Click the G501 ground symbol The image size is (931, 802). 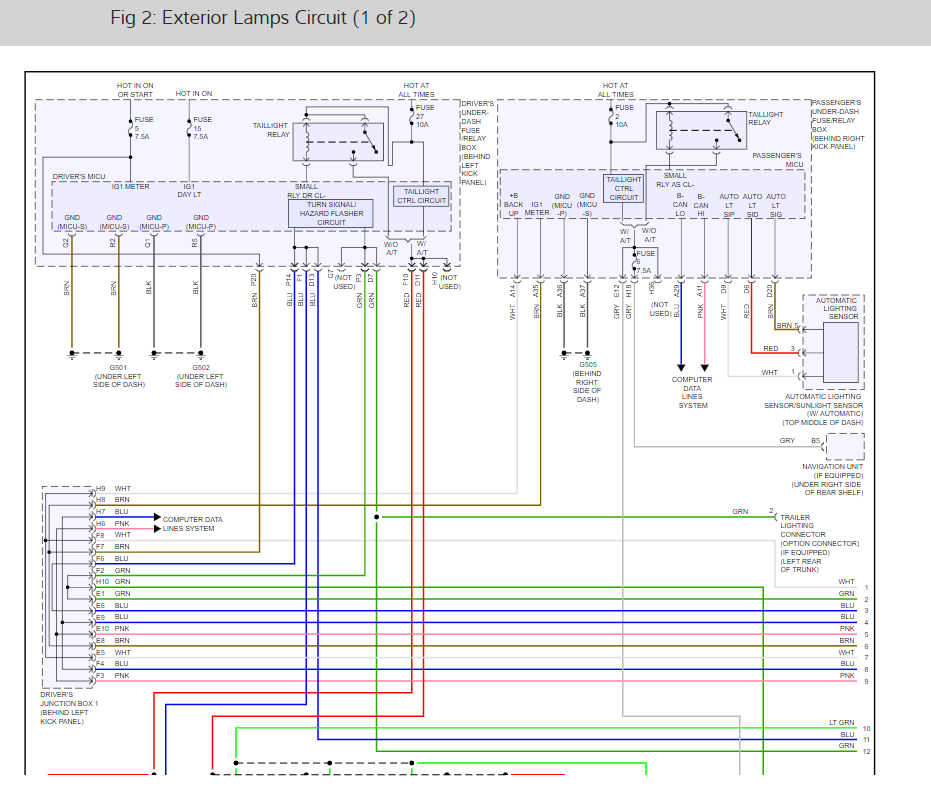click(x=119, y=355)
